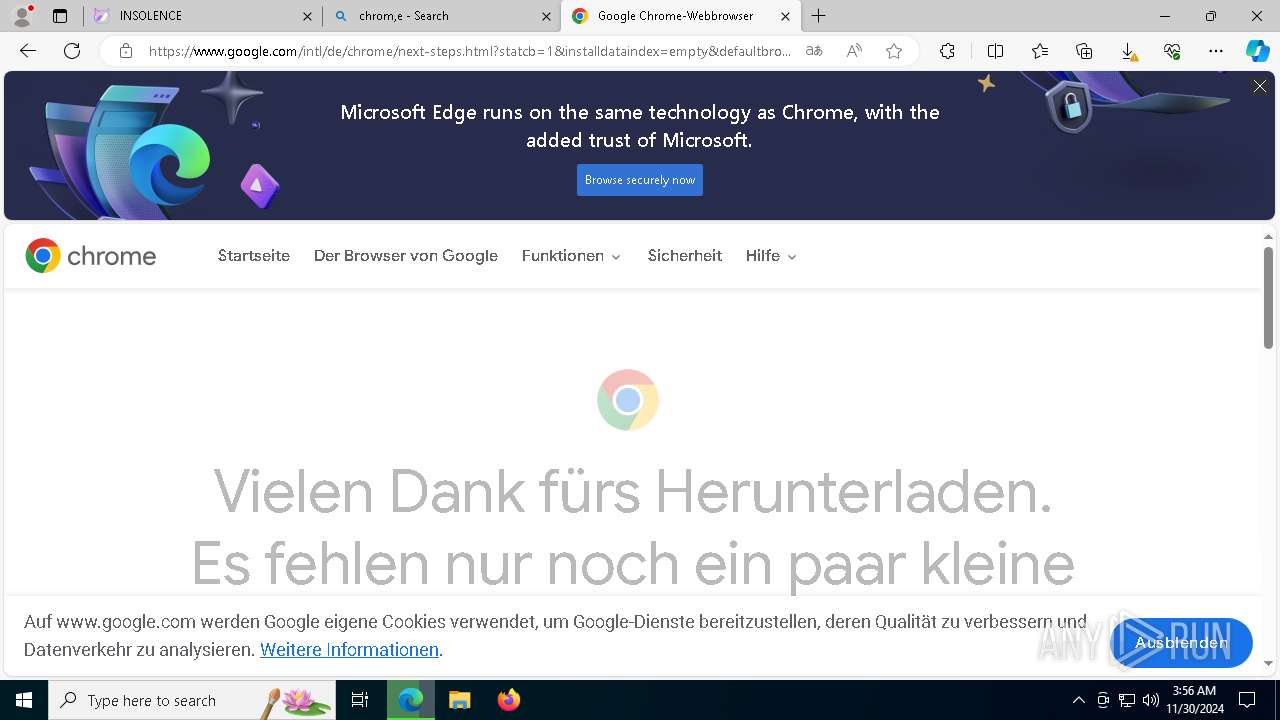Close the Google Chrome-Webbrowser tab
1280x720 pixels.
pos(785,16)
